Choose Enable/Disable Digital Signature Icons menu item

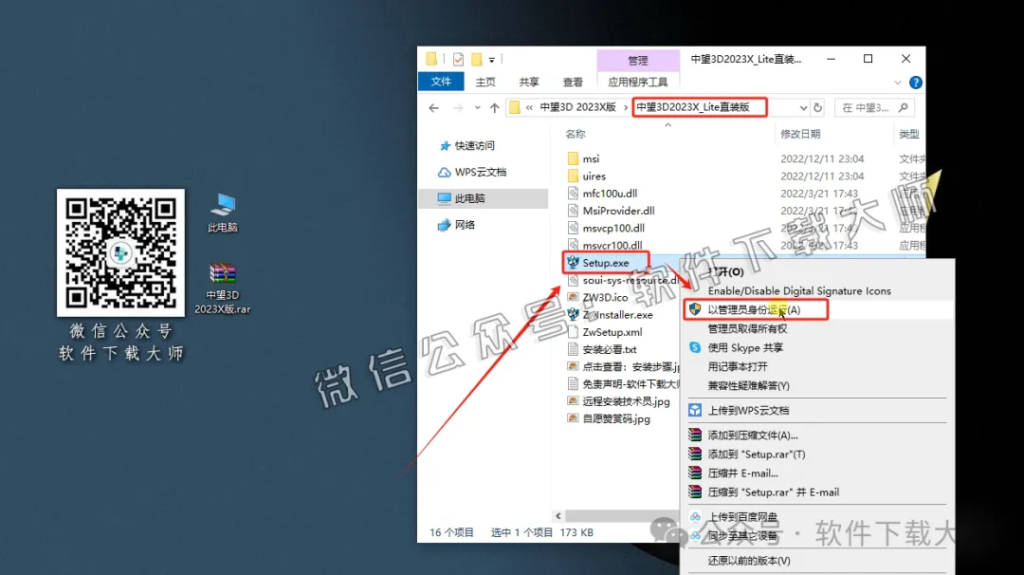(799, 291)
